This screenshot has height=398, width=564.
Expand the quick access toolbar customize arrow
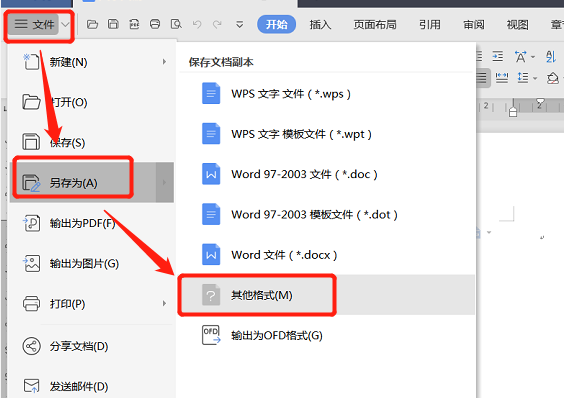click(x=239, y=25)
